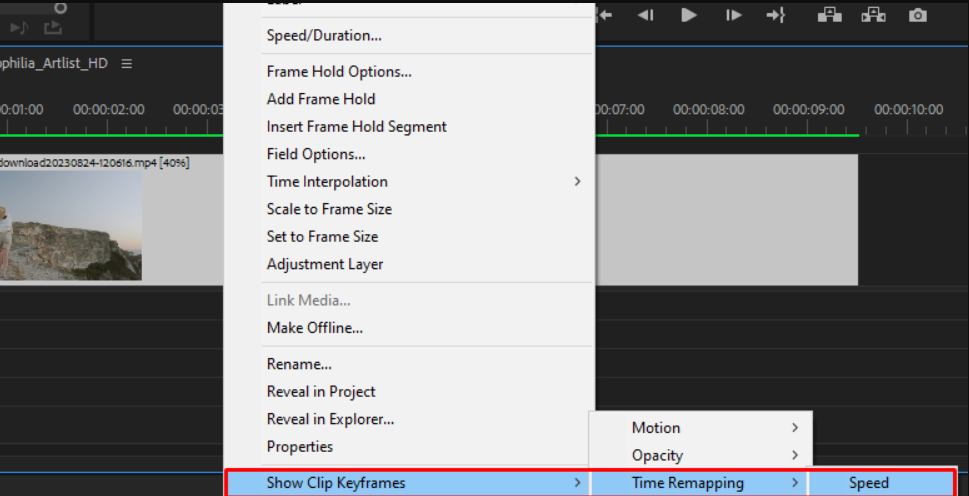The height and width of the screenshot is (496, 969).
Task: Click the 00:00:02:00 mark on the ruler
Action: point(109,110)
